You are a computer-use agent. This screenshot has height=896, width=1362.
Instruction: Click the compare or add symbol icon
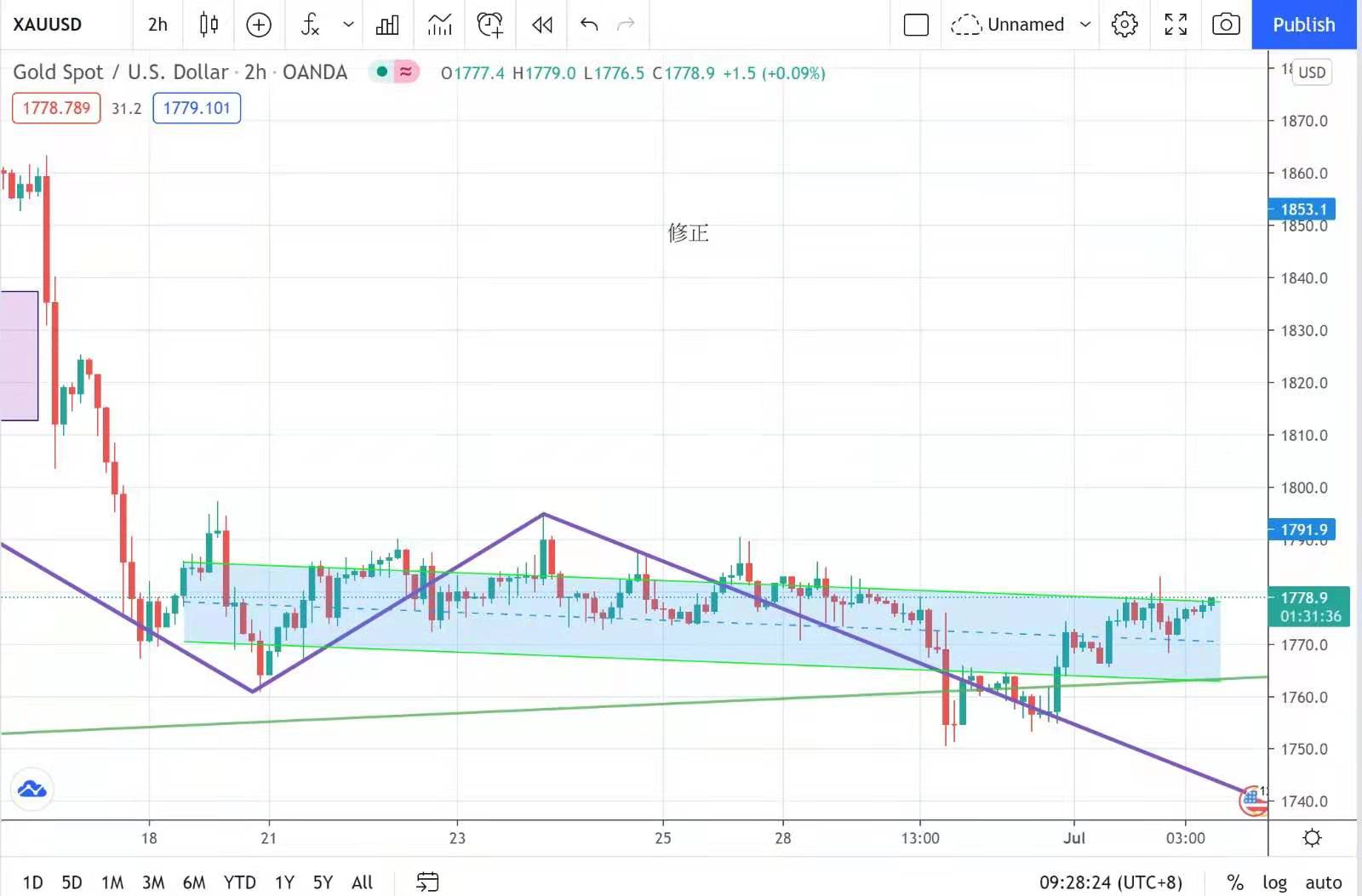pos(259,25)
